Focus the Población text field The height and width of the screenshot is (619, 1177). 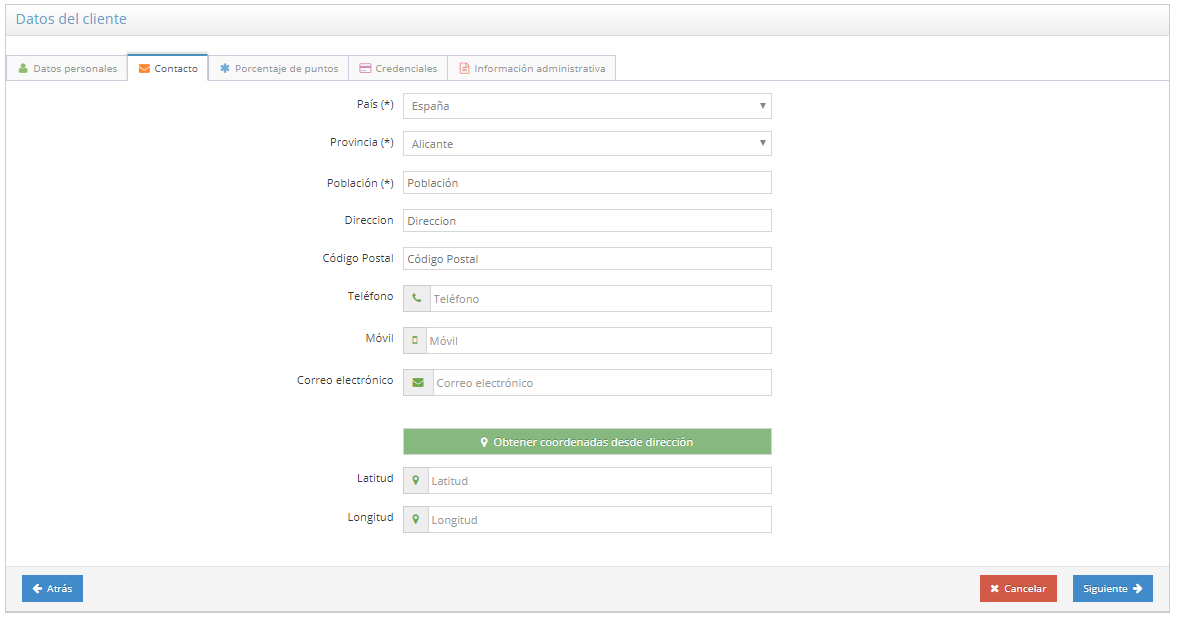(x=587, y=183)
